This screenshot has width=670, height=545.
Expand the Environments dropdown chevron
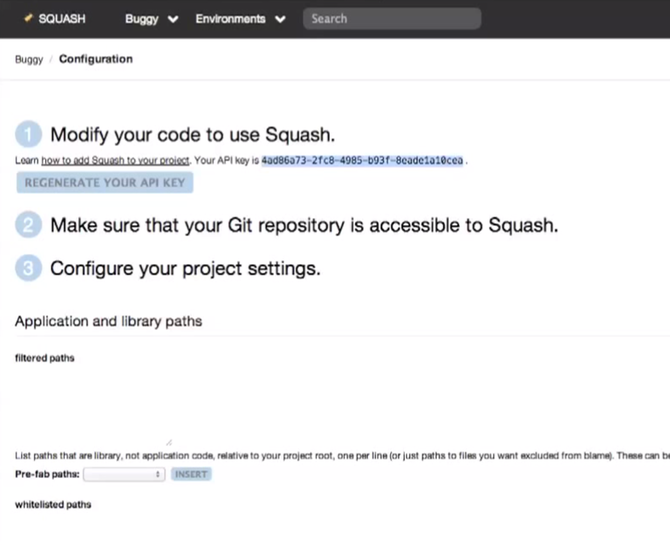click(x=280, y=19)
